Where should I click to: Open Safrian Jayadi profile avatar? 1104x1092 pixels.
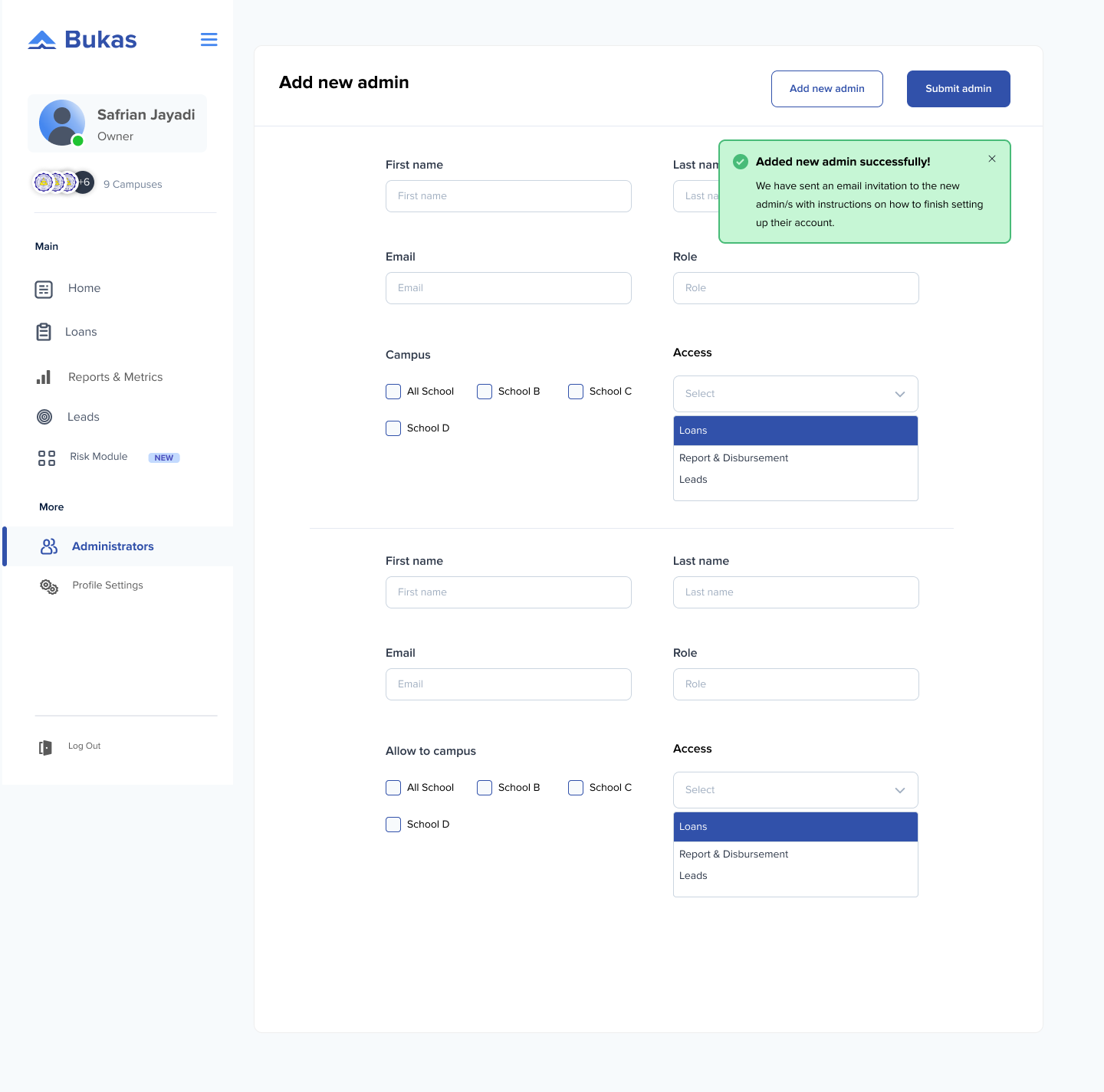point(62,123)
